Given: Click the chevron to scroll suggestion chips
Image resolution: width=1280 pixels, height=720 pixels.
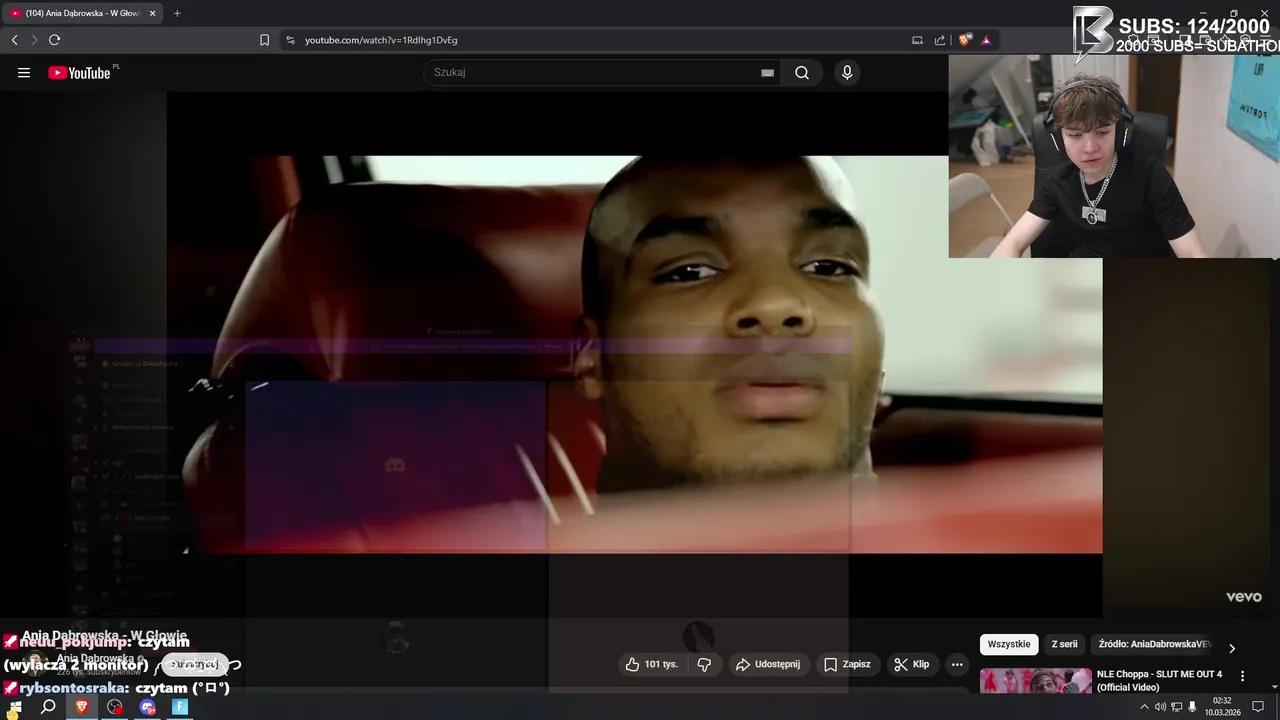Looking at the screenshot, I should click(x=1232, y=647).
